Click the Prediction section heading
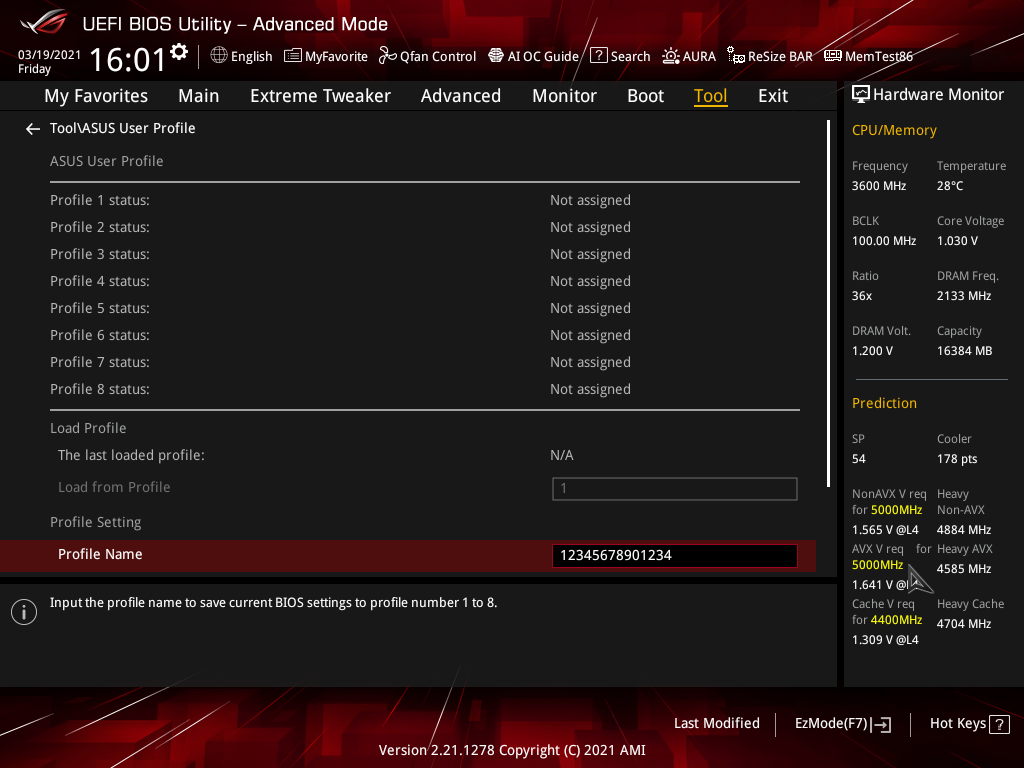This screenshot has width=1024, height=768. (884, 404)
